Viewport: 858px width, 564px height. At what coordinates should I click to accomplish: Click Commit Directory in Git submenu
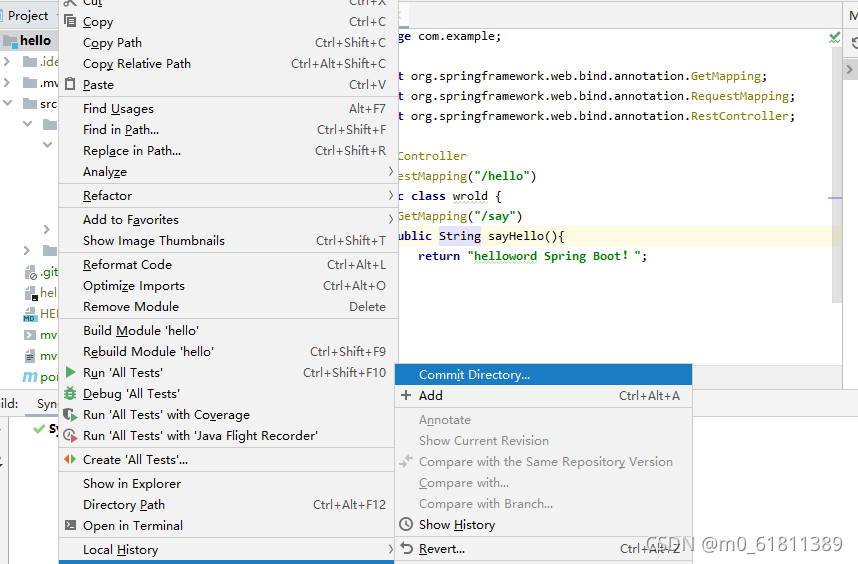tap(543, 375)
